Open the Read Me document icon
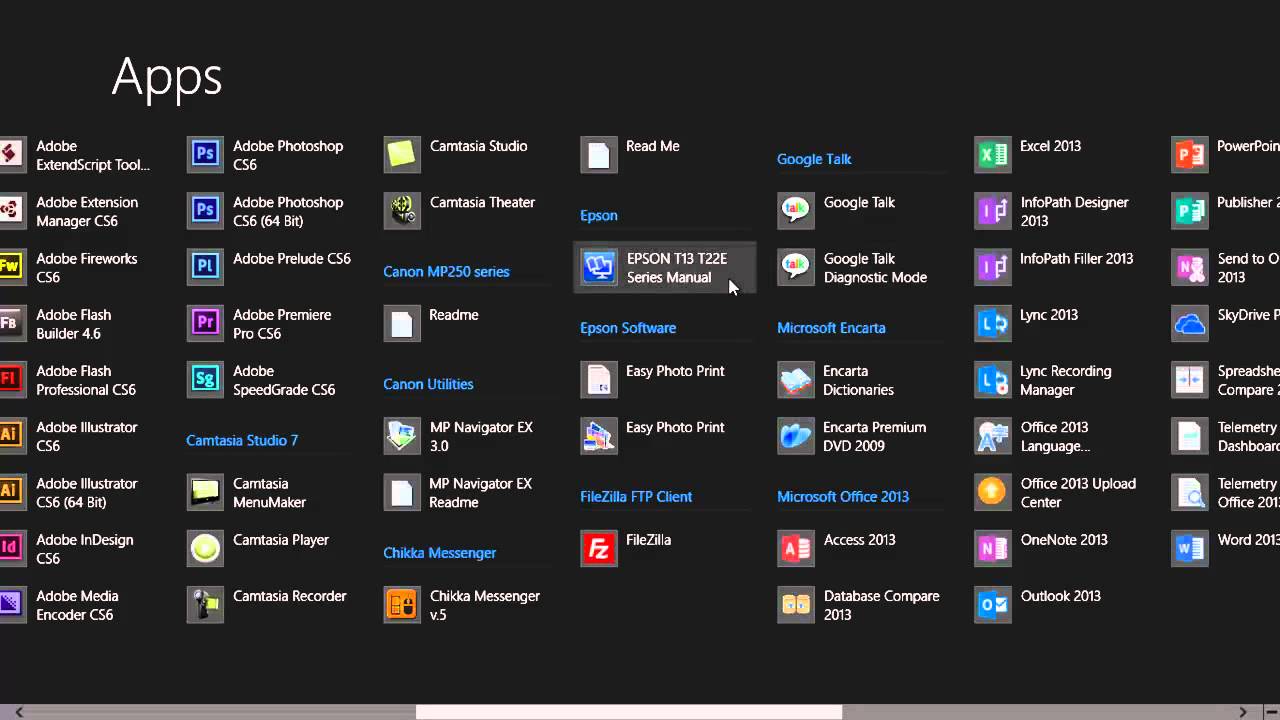This screenshot has height=720, width=1280. [599, 155]
